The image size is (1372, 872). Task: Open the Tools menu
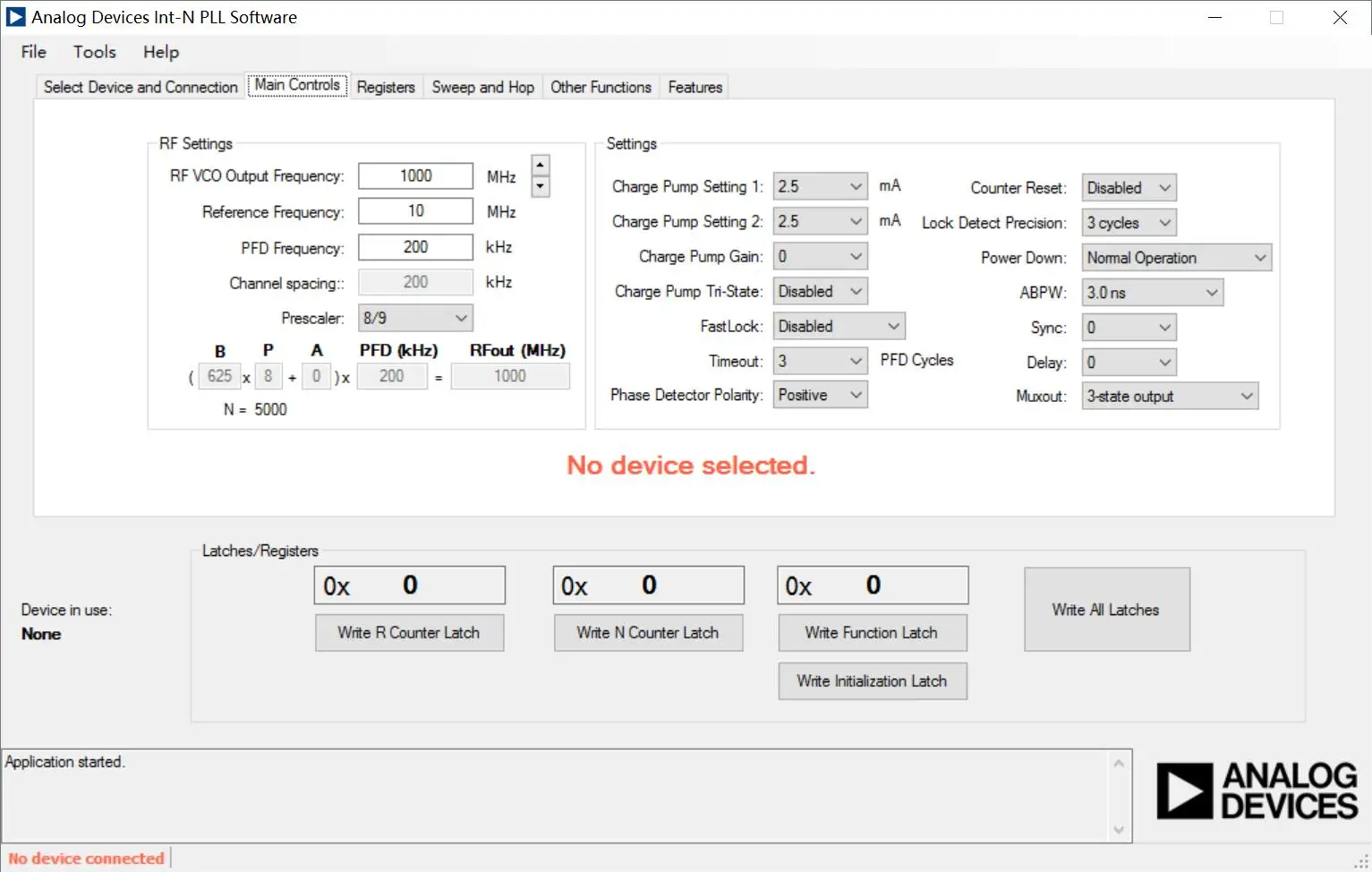pos(95,52)
